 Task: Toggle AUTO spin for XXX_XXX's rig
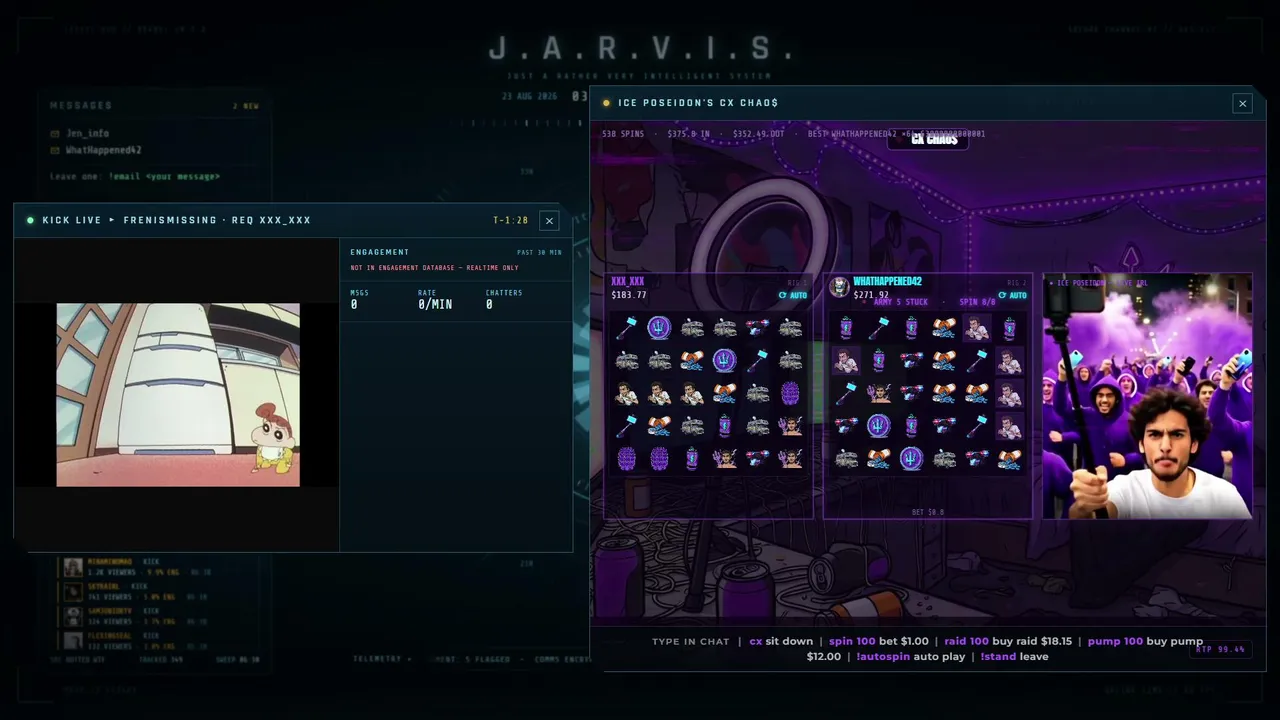tap(793, 295)
